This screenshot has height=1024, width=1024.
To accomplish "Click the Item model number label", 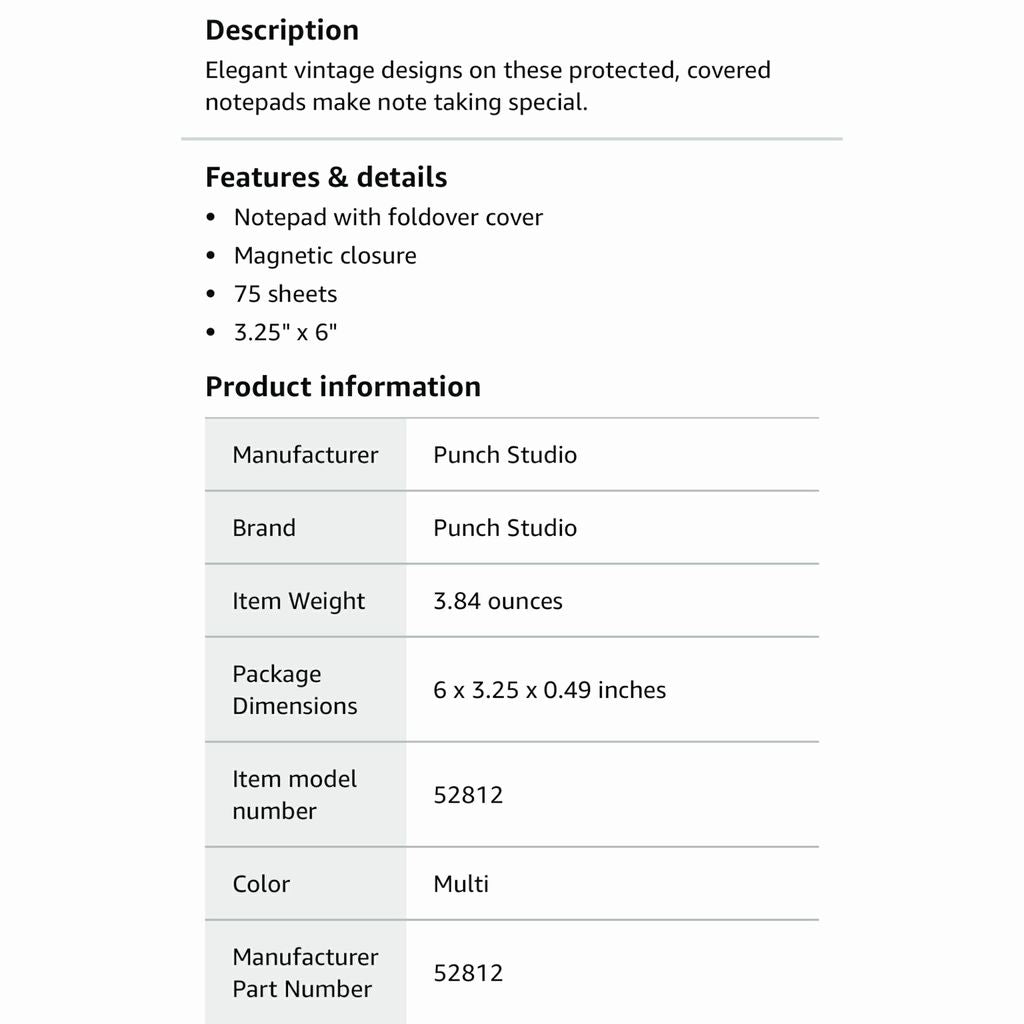I will click(295, 795).
